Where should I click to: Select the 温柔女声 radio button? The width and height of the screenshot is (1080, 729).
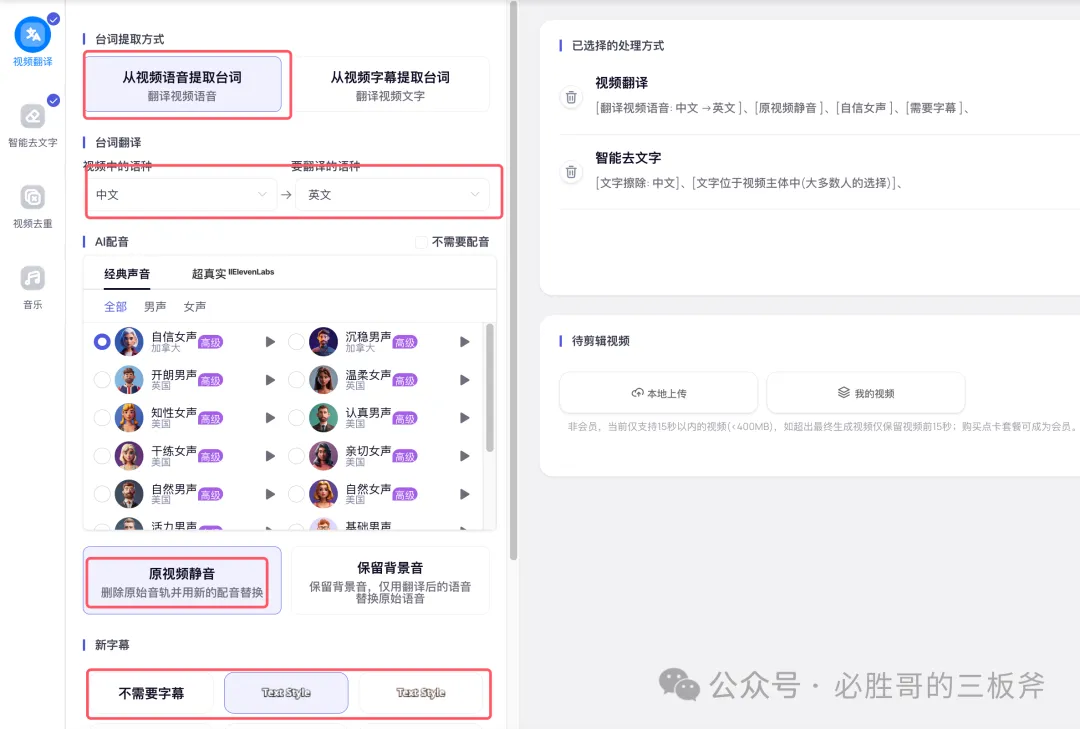[x=296, y=380]
